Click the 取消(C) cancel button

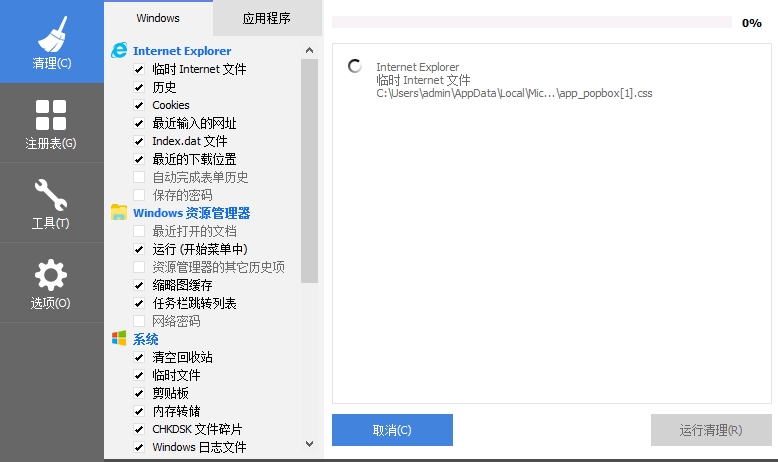(392, 430)
